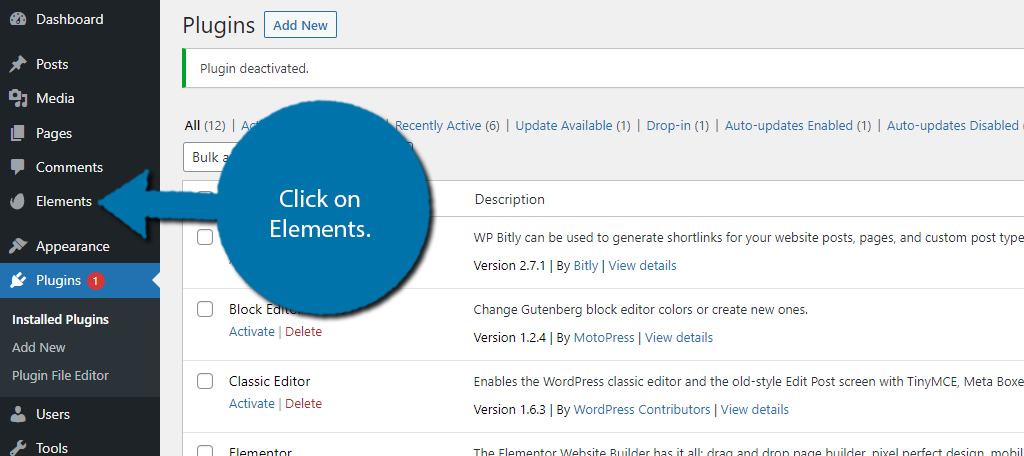
Task: Filter plugins by Auto-updates Disabled
Action: point(955,125)
